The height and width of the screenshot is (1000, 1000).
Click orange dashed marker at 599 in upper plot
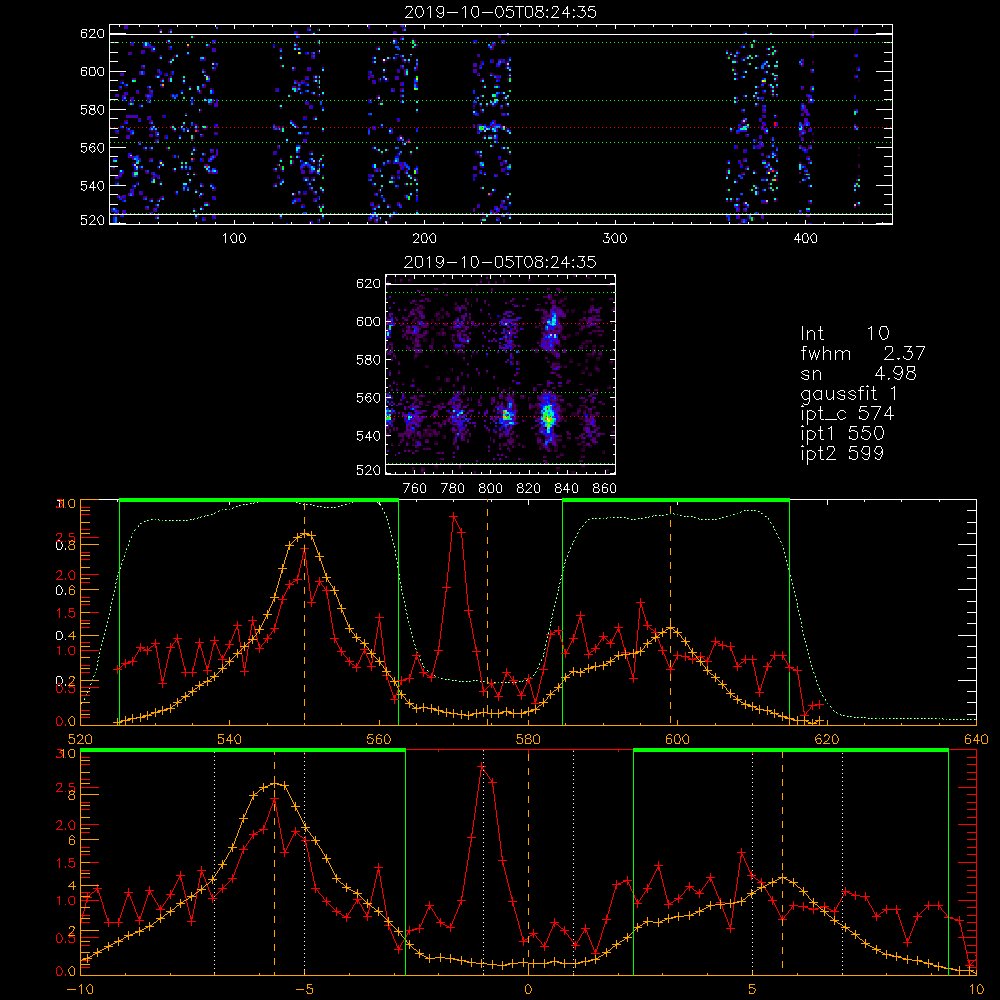pyautogui.click(x=670, y=612)
